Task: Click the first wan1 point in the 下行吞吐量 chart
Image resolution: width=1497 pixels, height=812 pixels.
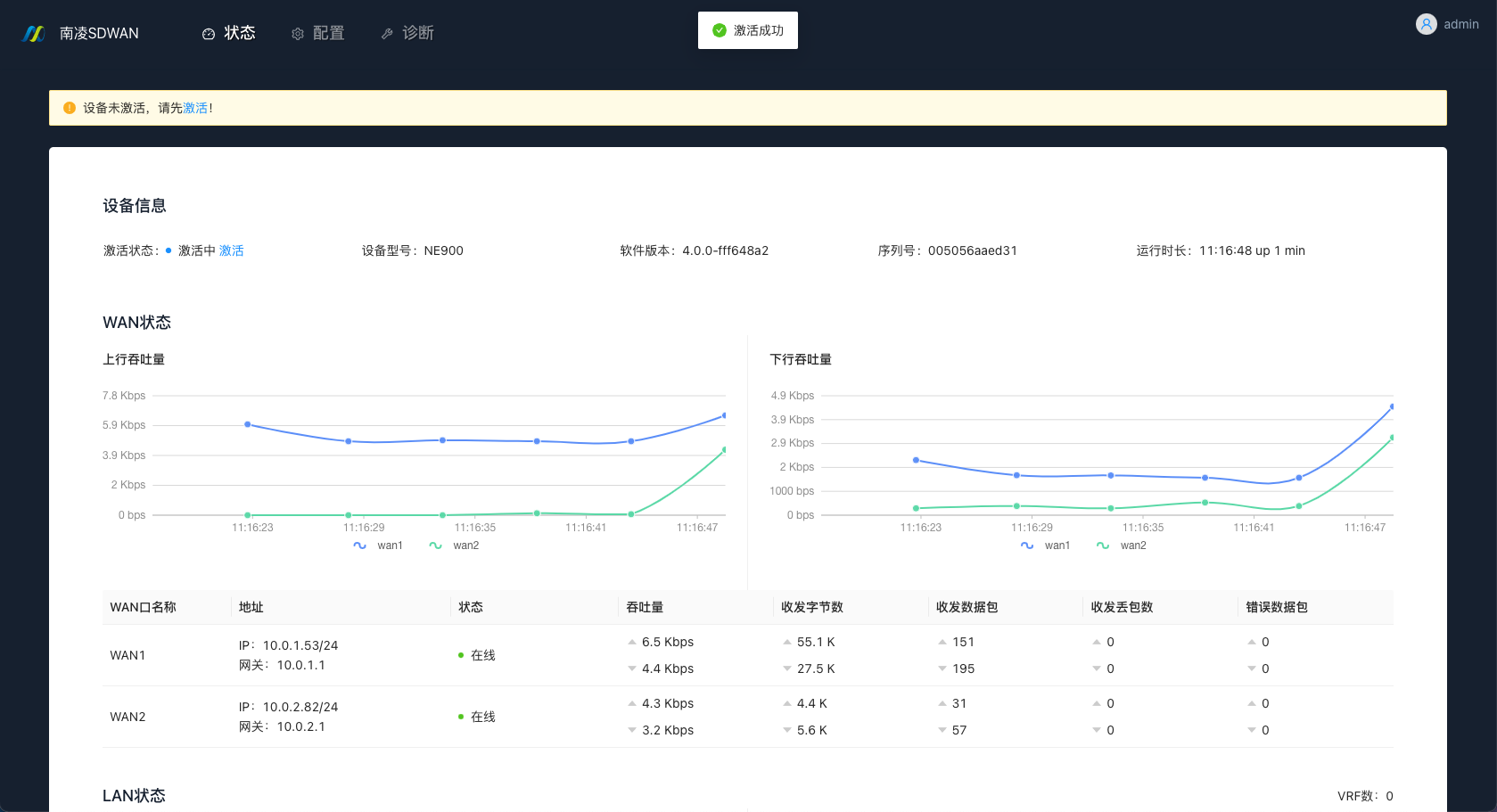Action: 916,460
